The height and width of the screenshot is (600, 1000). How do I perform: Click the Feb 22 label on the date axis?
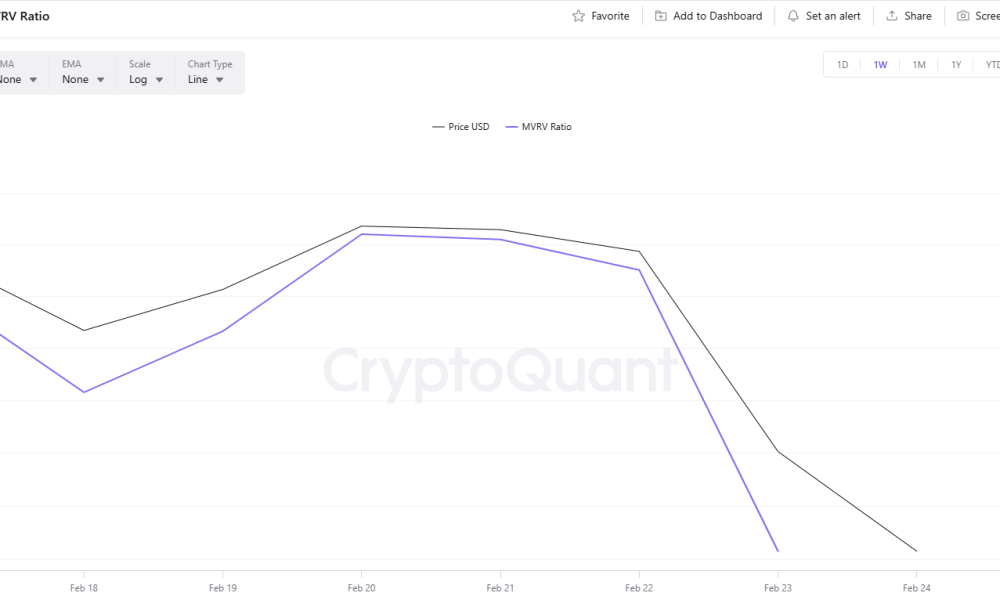(639, 588)
